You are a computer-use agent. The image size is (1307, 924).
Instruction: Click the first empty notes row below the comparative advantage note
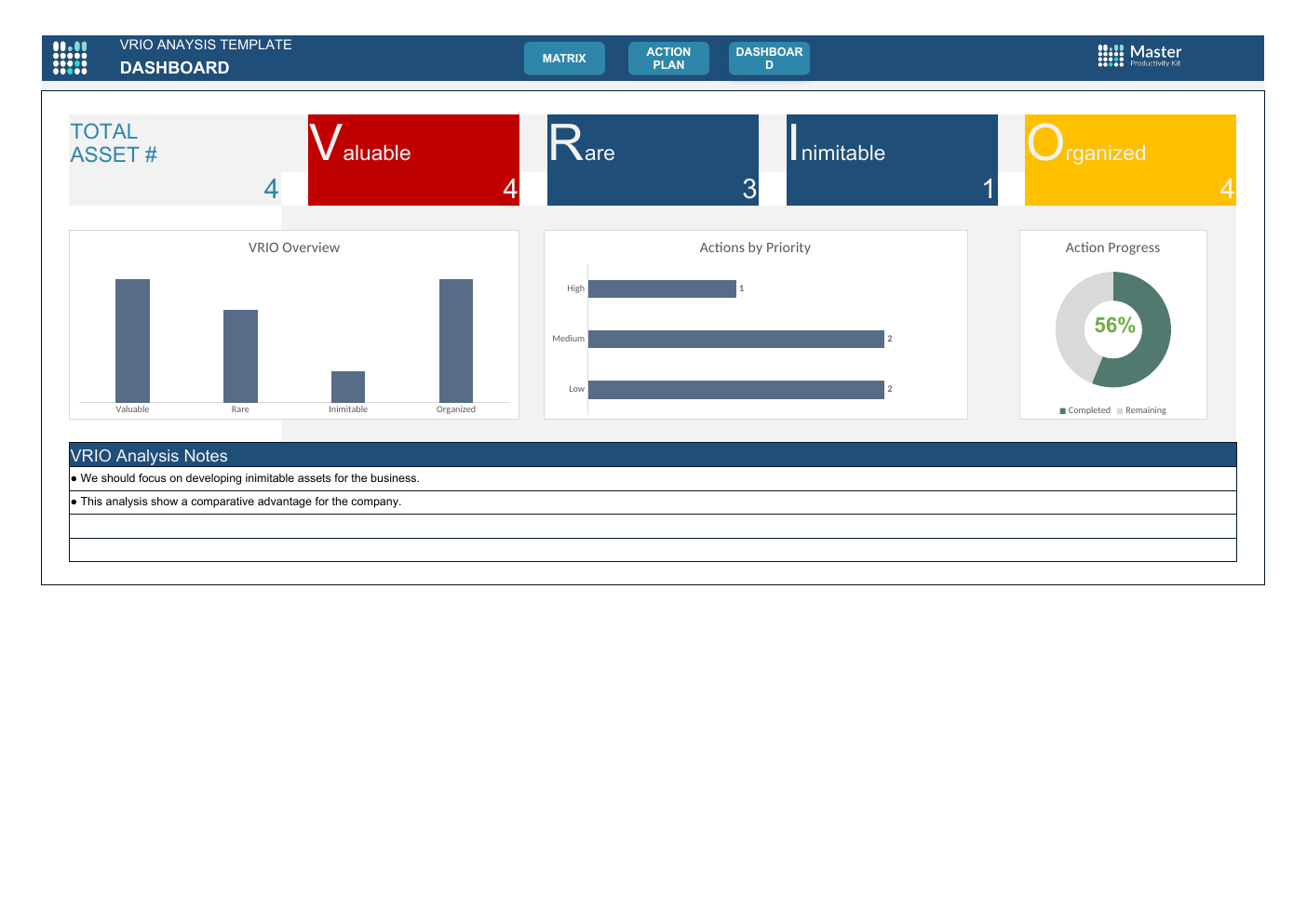(653, 526)
